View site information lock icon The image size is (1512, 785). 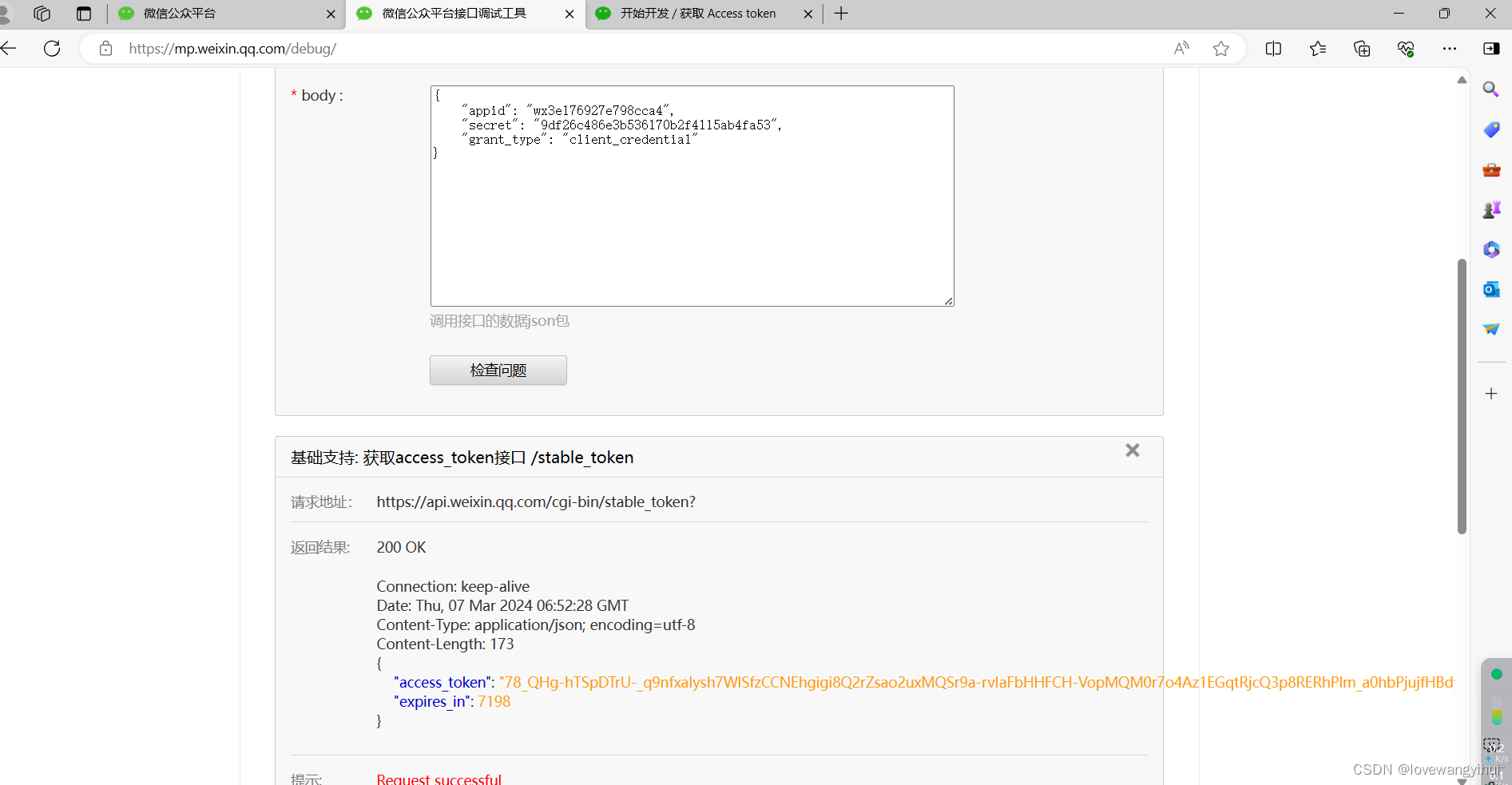[x=105, y=49]
